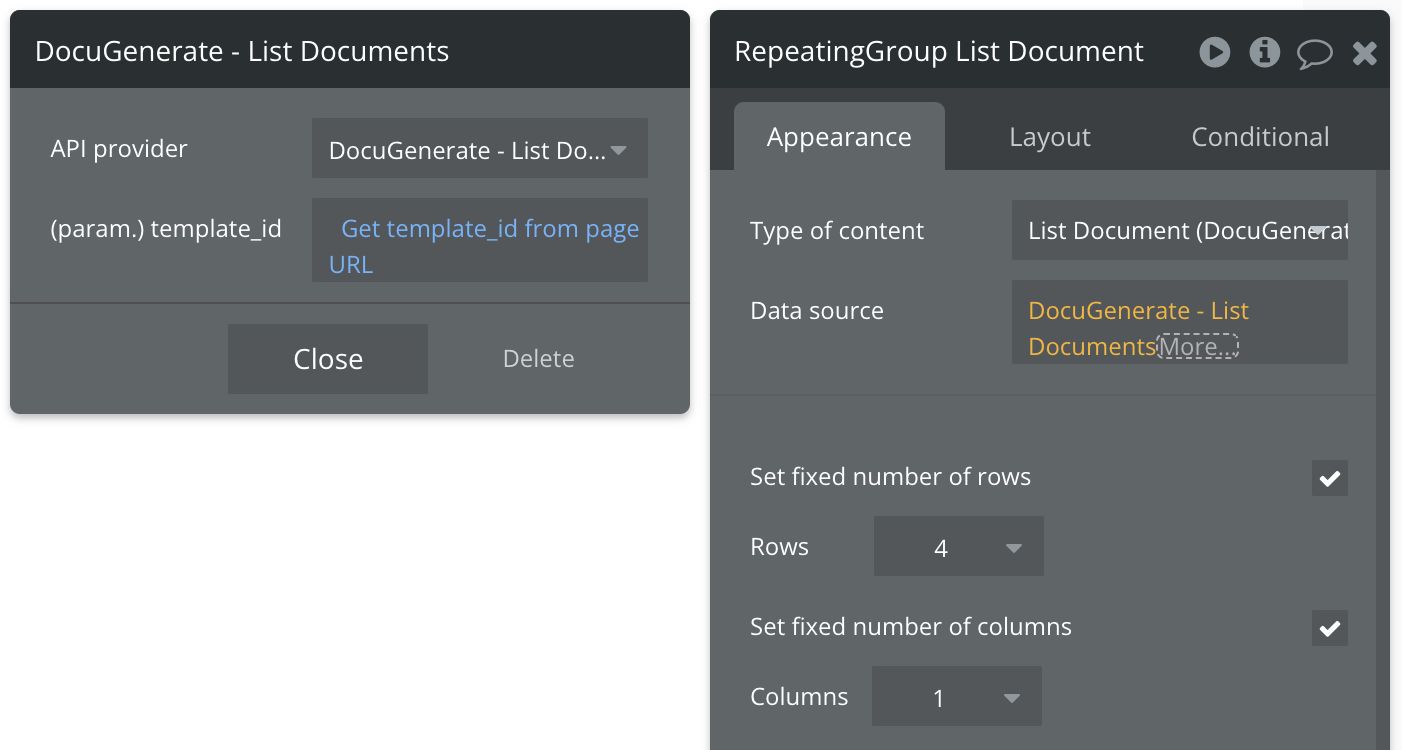Click the property panel vertical scrollbar
The image size is (1402, 750).
pyautogui.click(x=1383, y=460)
